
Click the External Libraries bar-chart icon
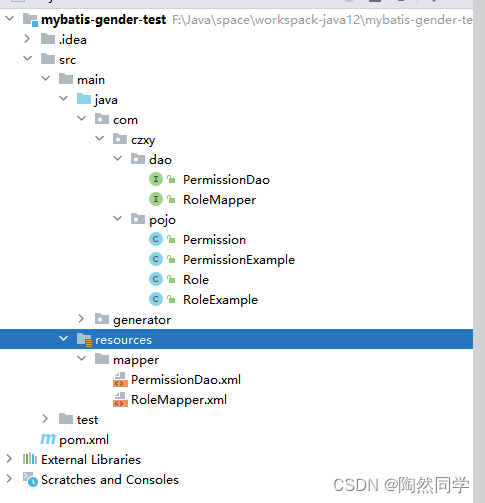pos(30,459)
